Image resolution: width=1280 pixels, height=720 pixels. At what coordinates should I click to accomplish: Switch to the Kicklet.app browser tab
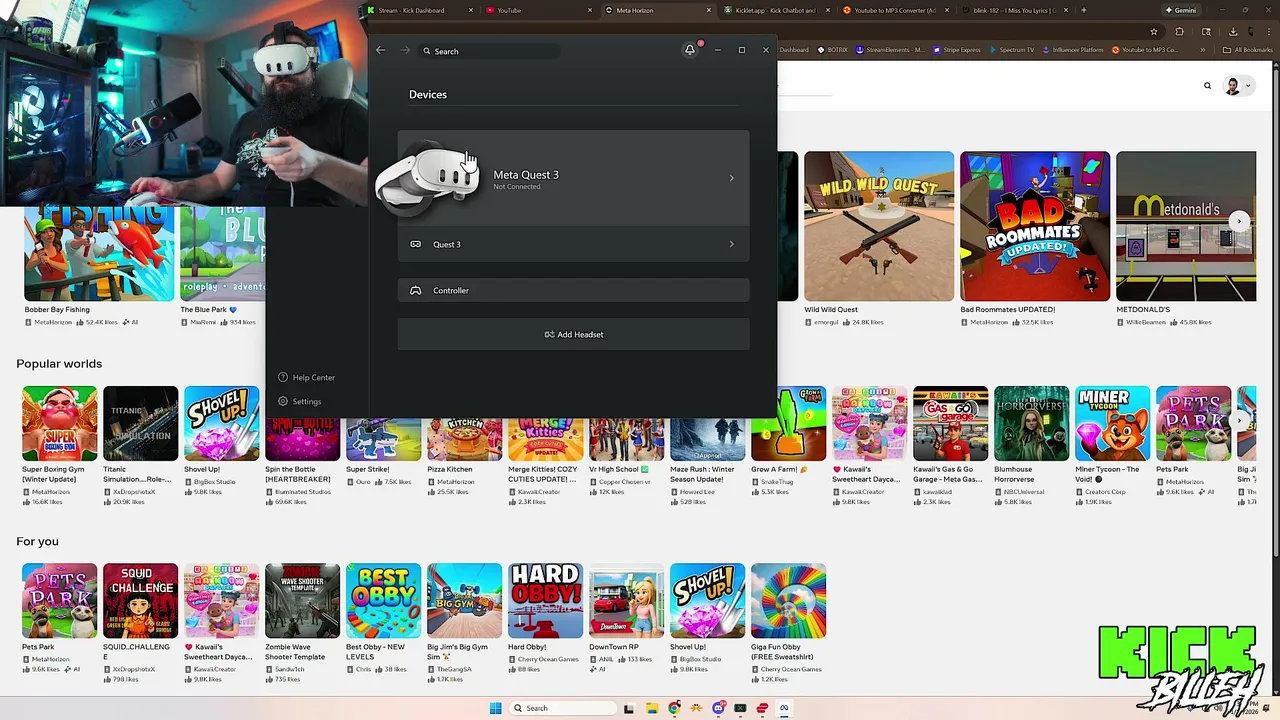coord(778,10)
